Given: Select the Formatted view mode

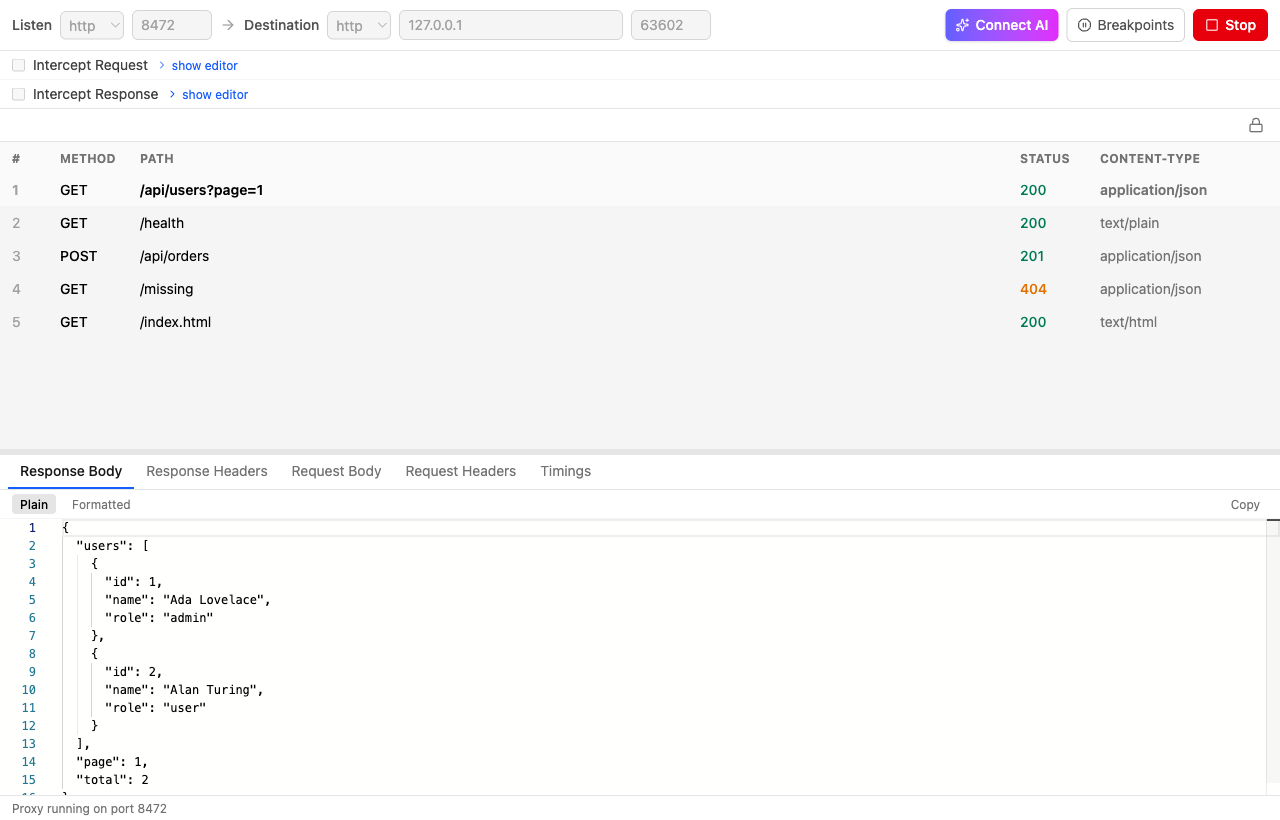Looking at the screenshot, I should pyautogui.click(x=101, y=504).
